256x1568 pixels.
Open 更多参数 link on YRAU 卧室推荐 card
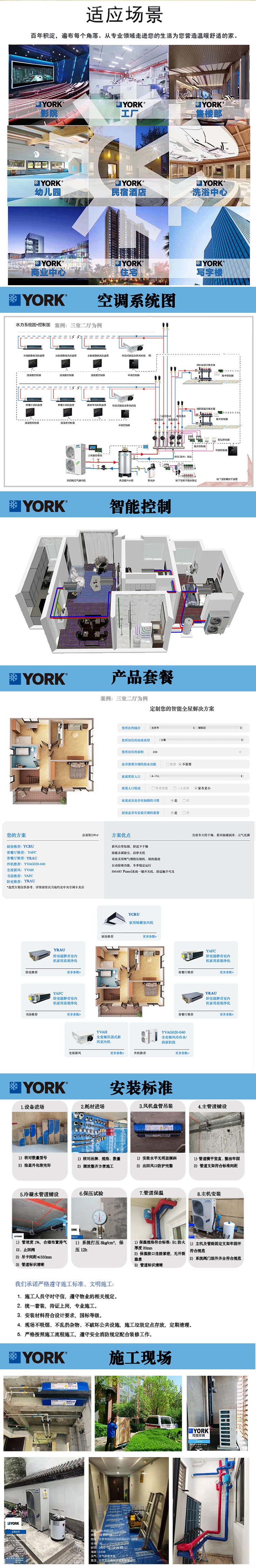coord(73,972)
